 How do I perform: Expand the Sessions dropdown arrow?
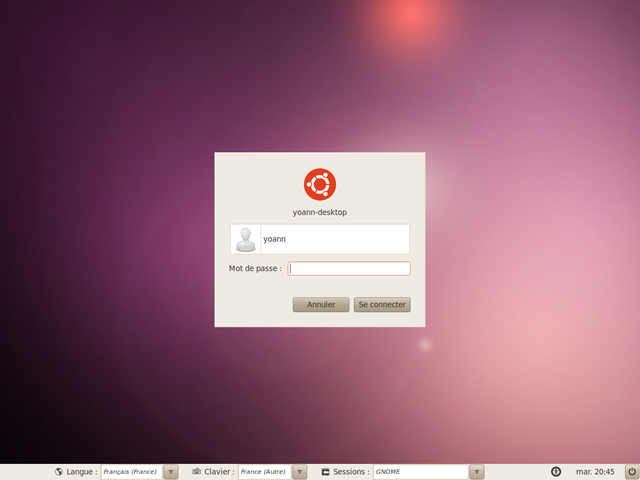coord(476,472)
